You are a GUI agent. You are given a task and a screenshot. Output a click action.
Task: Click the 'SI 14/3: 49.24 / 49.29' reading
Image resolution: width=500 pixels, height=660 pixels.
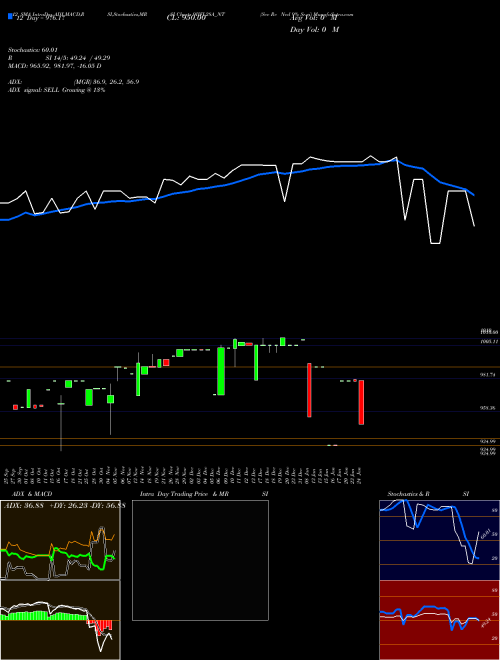click(78, 58)
